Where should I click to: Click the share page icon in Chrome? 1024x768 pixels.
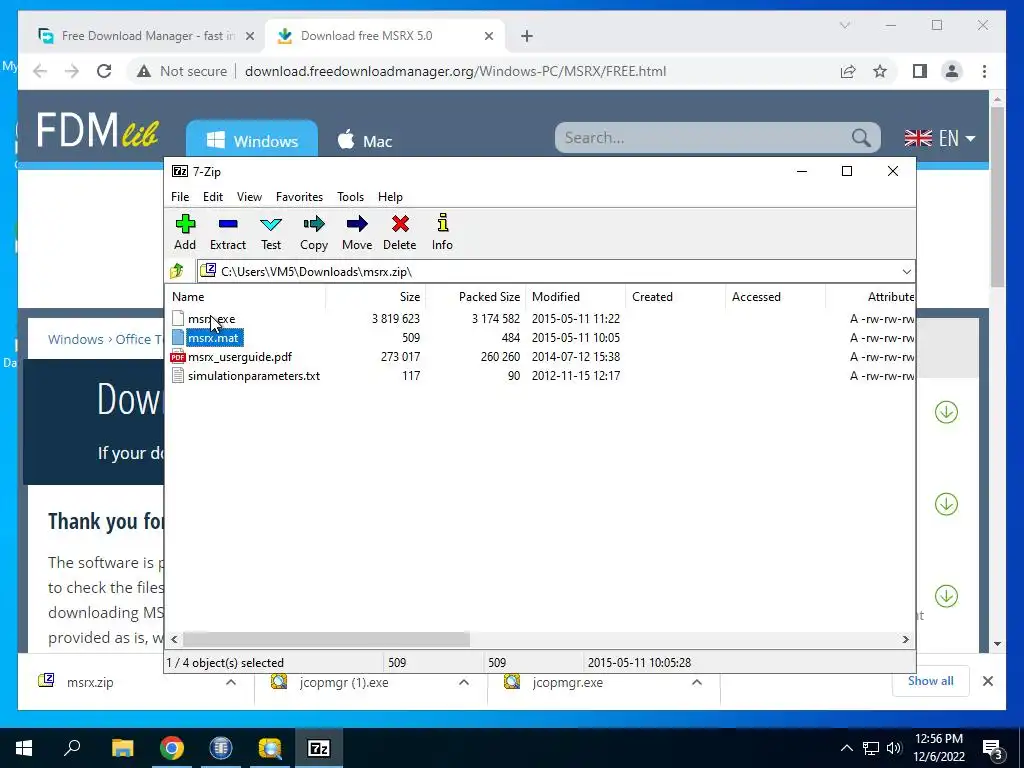tap(848, 71)
